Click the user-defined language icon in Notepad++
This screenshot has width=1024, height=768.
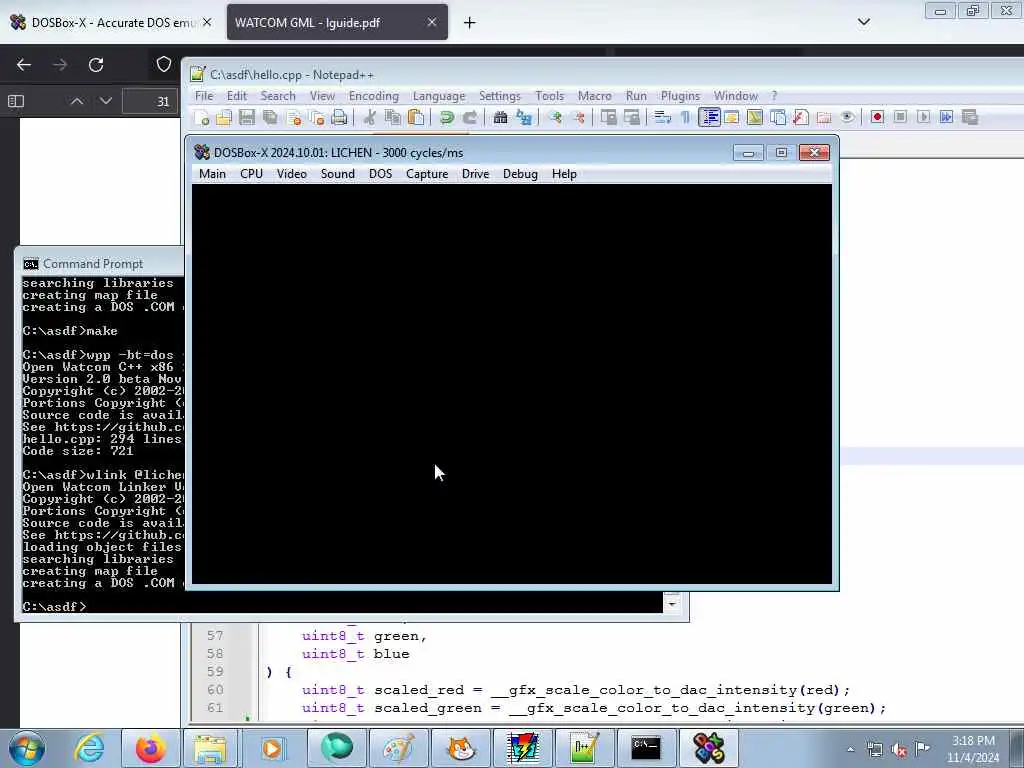731,118
